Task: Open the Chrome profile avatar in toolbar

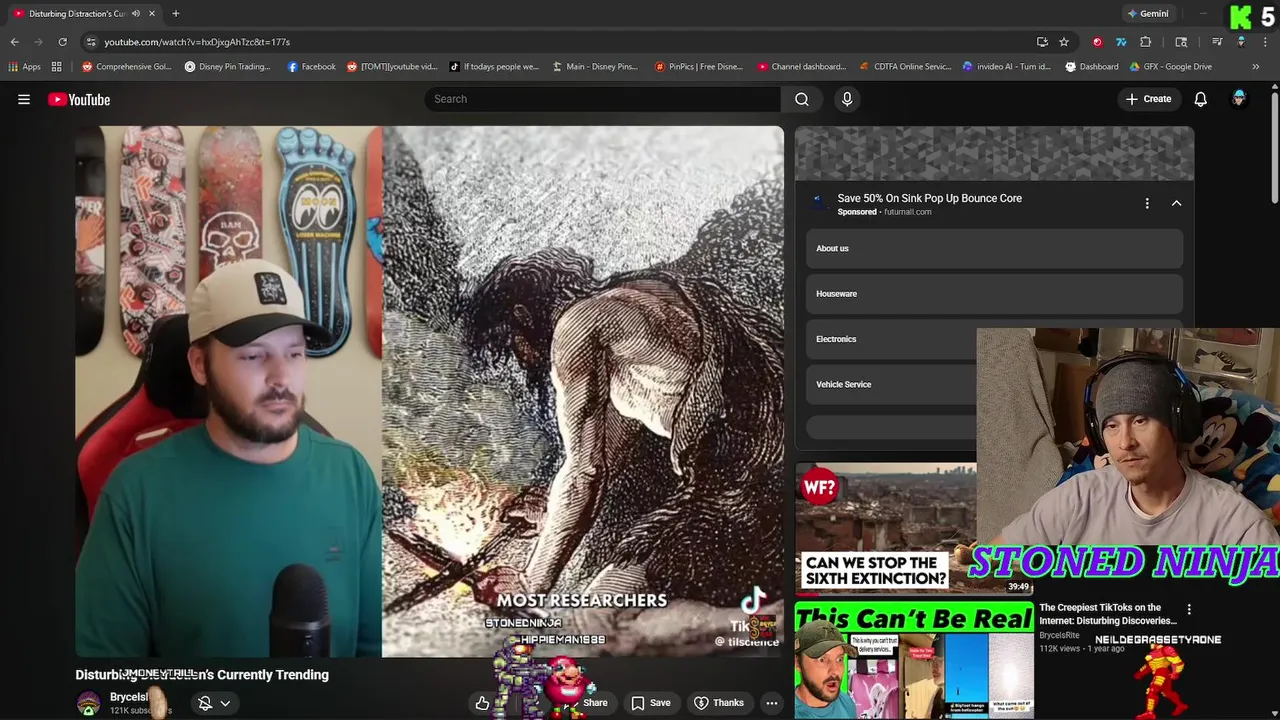Action: pos(1241,42)
